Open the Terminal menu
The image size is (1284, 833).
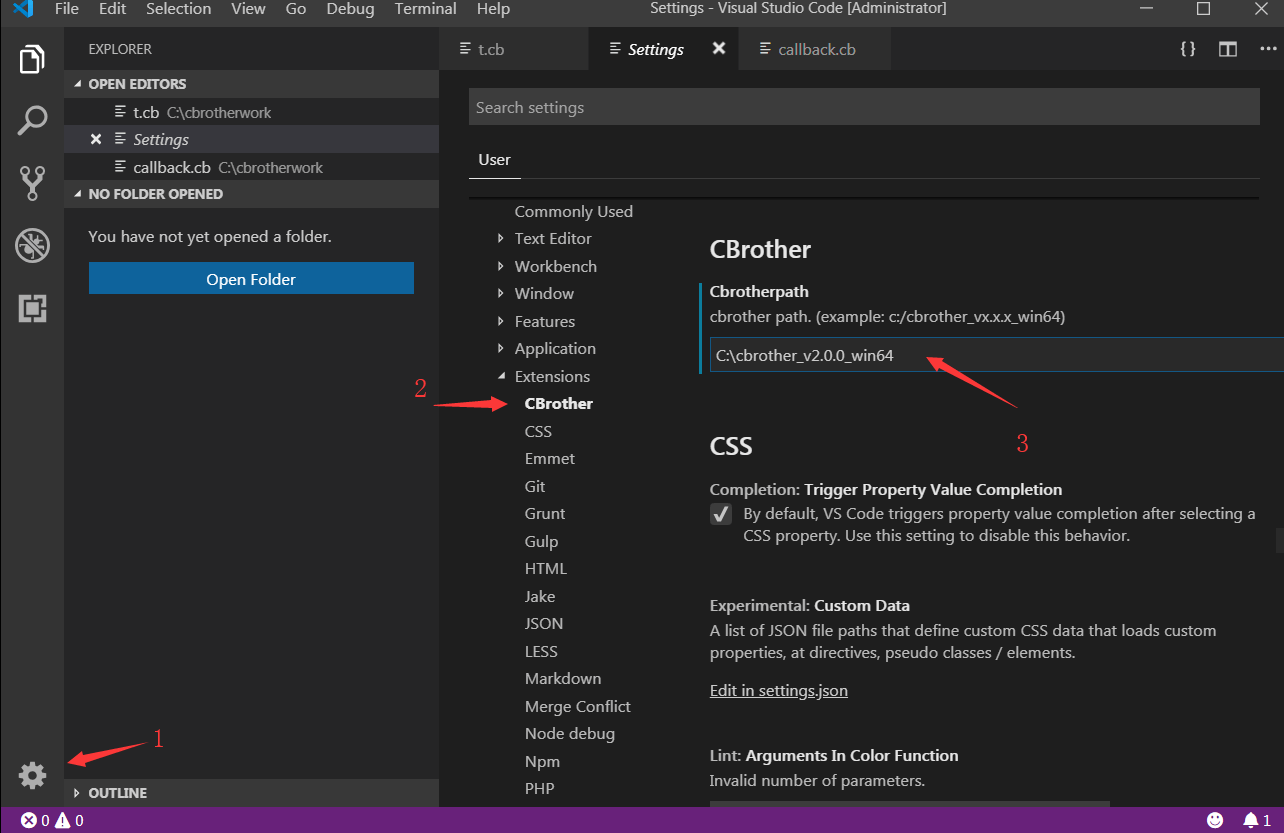click(x=425, y=9)
